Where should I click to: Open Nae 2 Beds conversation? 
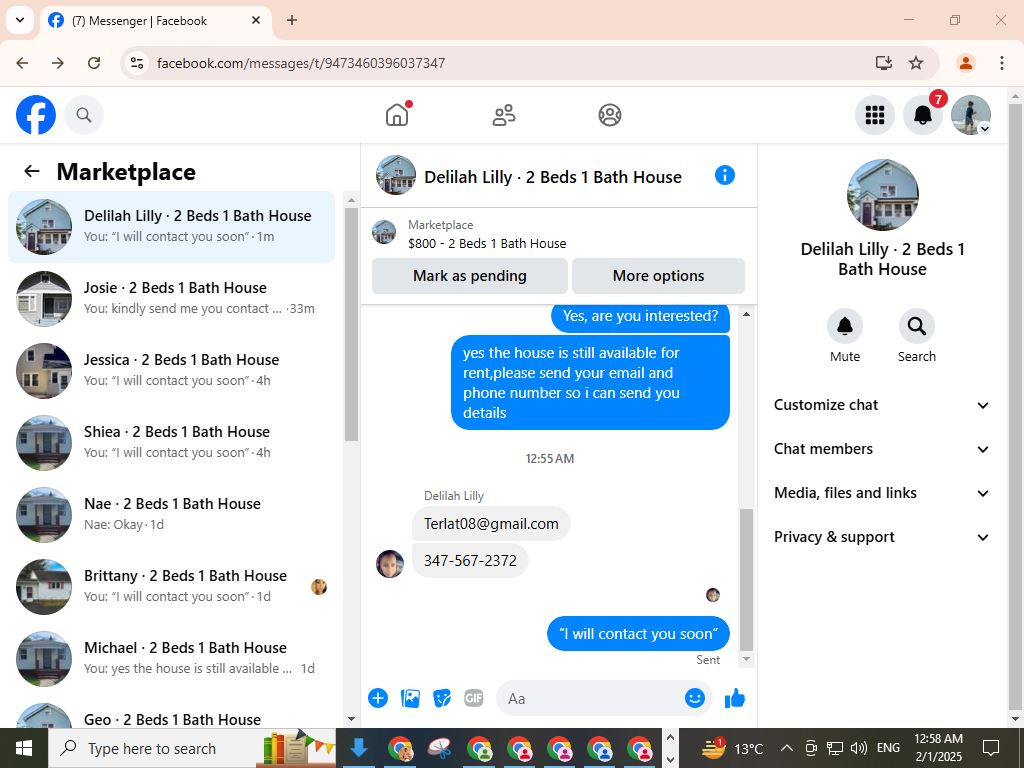(171, 515)
